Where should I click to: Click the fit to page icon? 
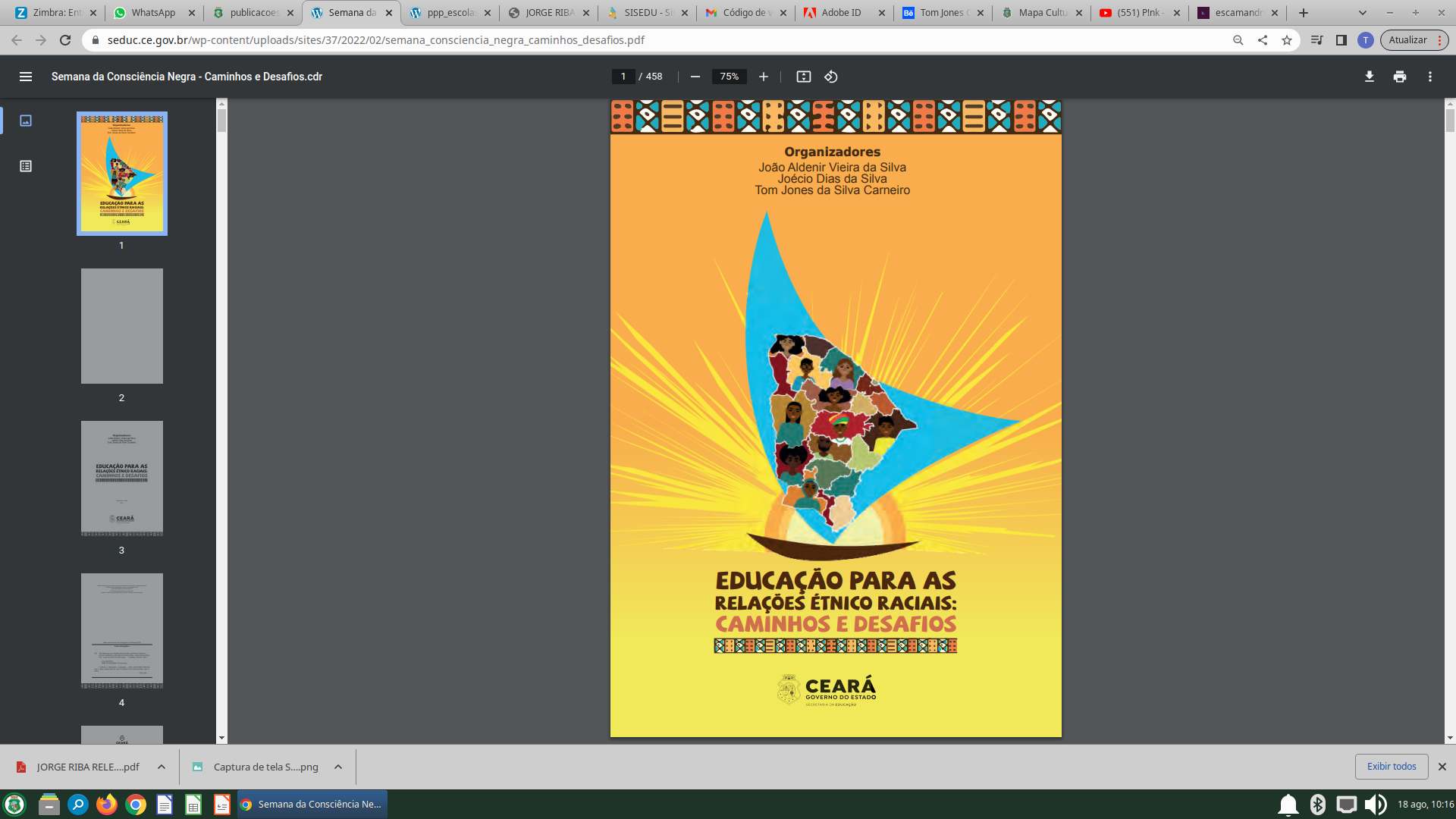pos(804,77)
